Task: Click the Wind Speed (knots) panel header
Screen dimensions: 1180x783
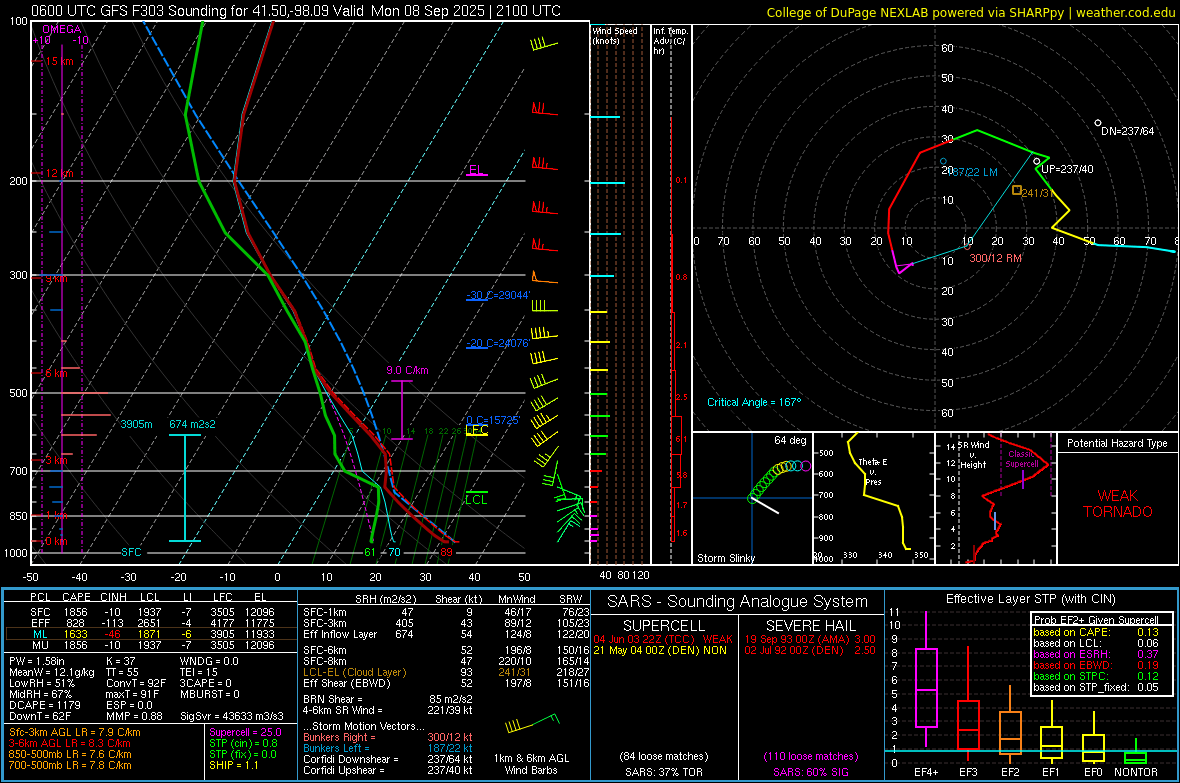Action: coord(614,35)
